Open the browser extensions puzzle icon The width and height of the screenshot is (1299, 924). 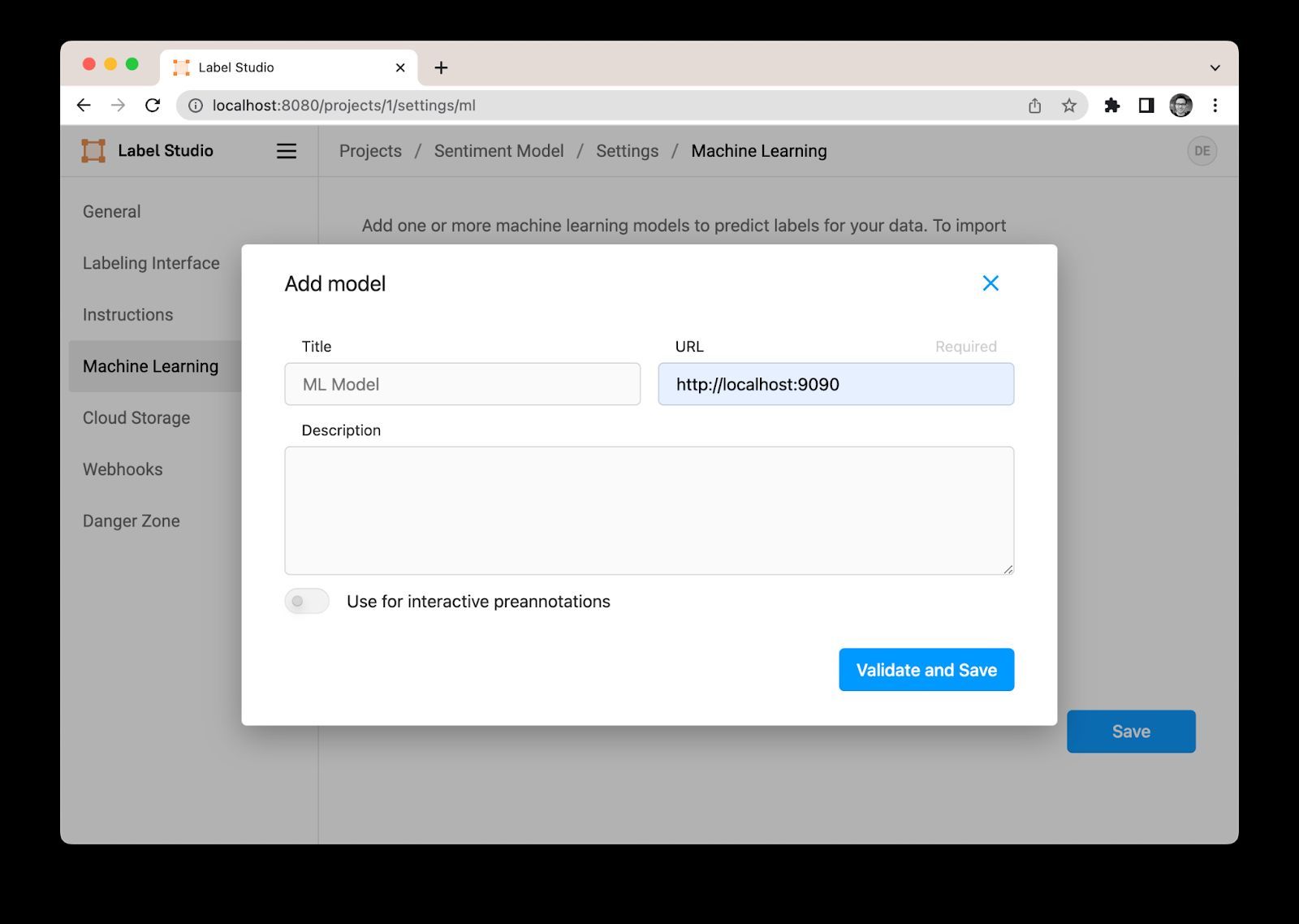click(1111, 106)
